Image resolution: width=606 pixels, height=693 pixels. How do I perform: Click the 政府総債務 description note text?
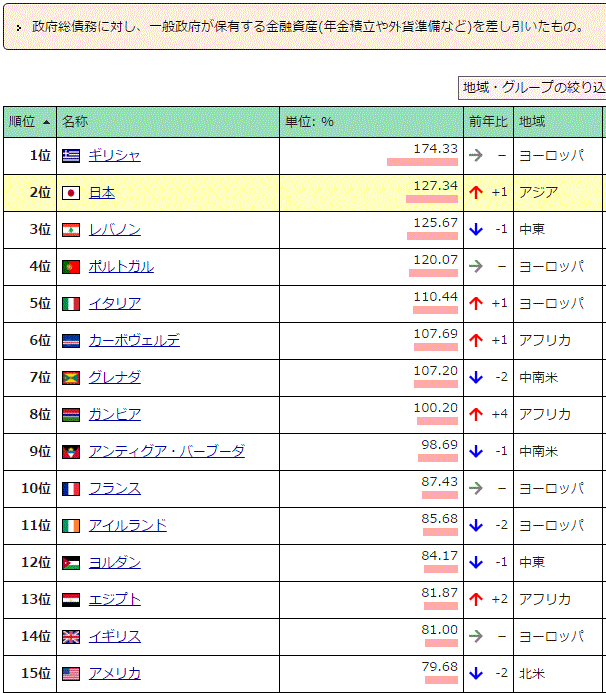(308, 27)
